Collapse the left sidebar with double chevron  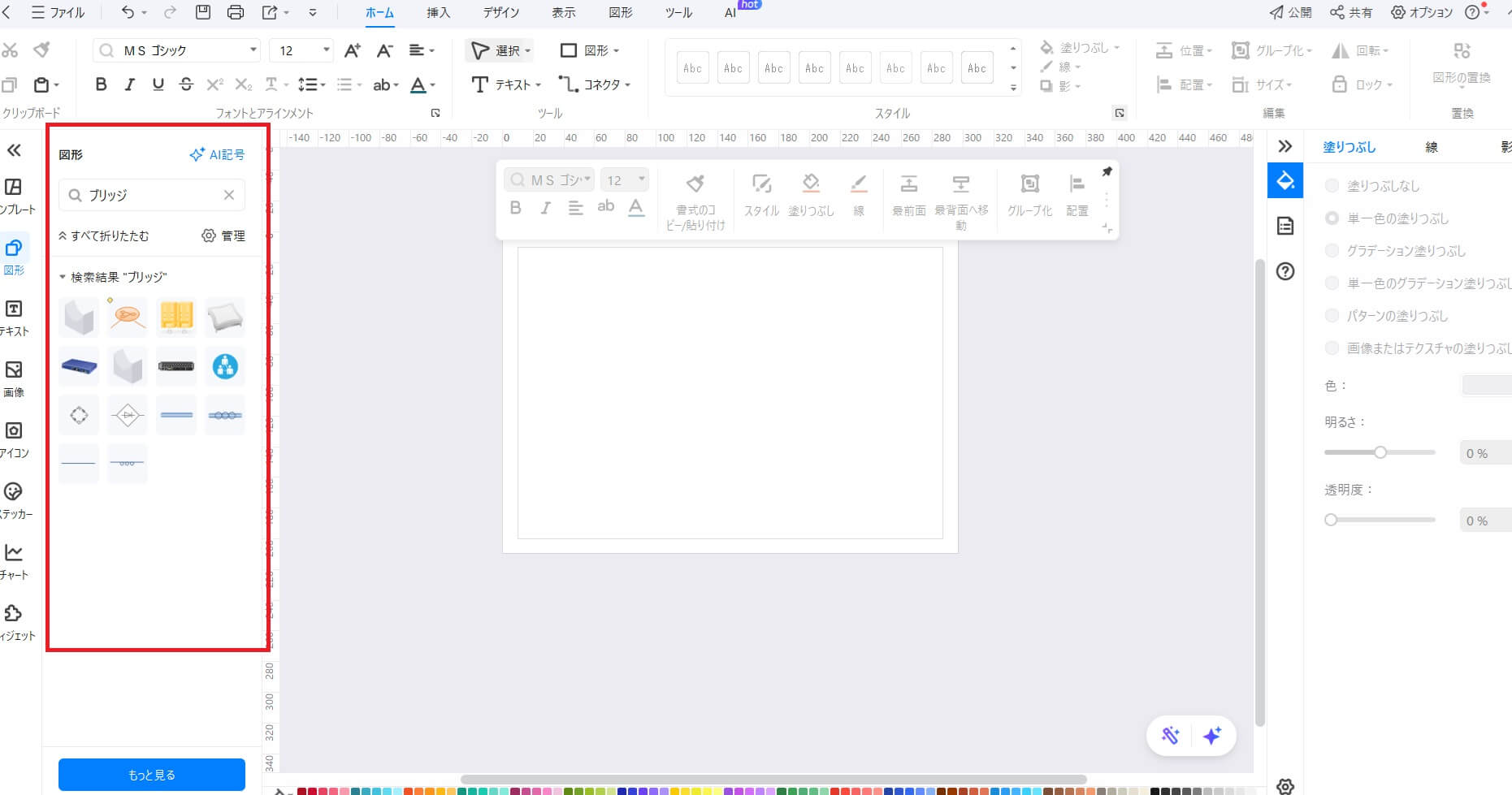tap(14, 150)
